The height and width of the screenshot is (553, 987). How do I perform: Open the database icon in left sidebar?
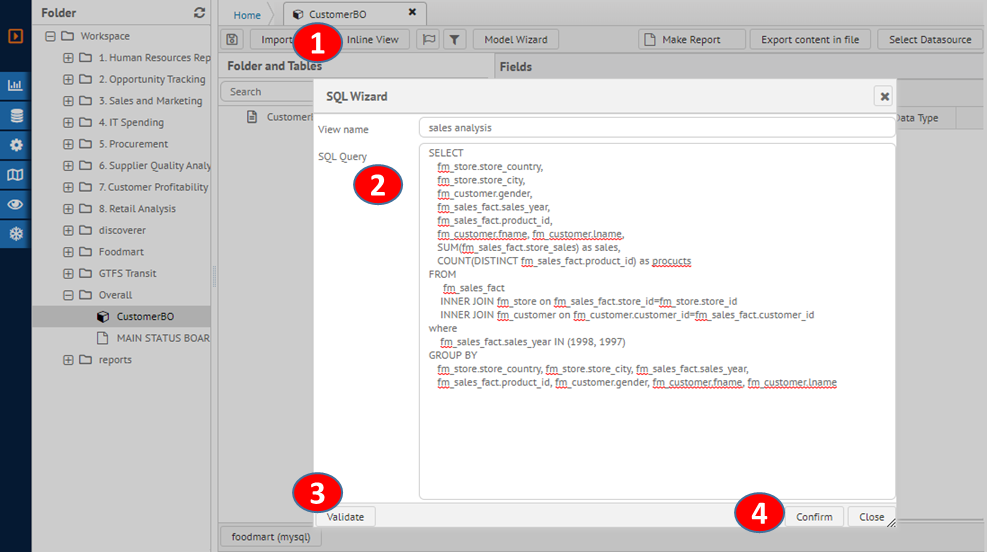point(16,115)
